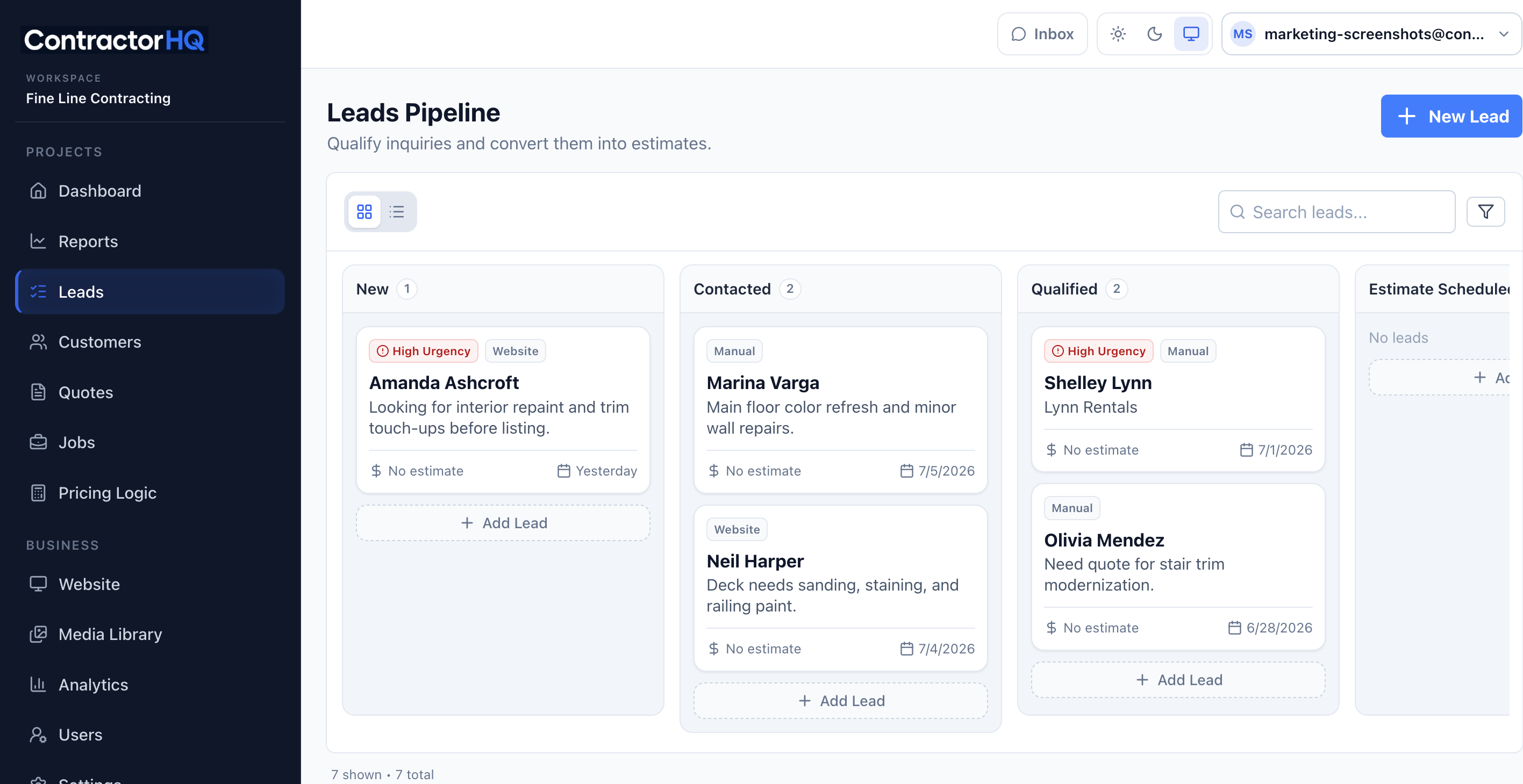Navigate to Quotes
Viewport: 1523px width, 784px height.
[x=150, y=392]
